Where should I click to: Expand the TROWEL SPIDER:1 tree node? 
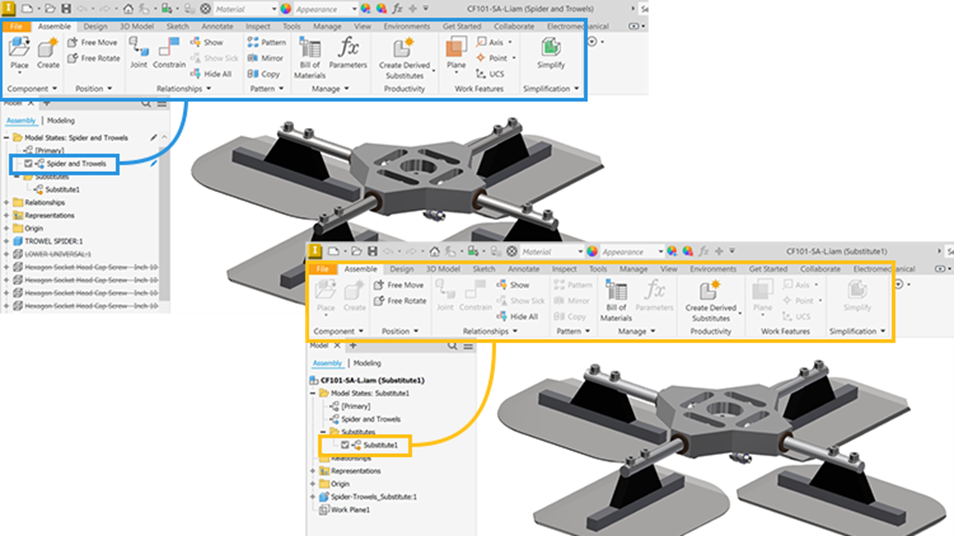(x=7, y=241)
